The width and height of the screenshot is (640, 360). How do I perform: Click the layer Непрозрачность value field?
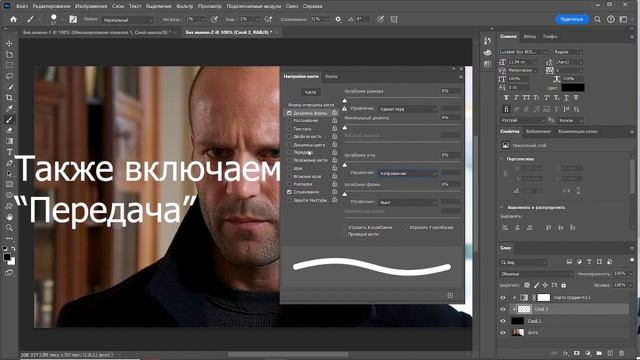[620, 274]
